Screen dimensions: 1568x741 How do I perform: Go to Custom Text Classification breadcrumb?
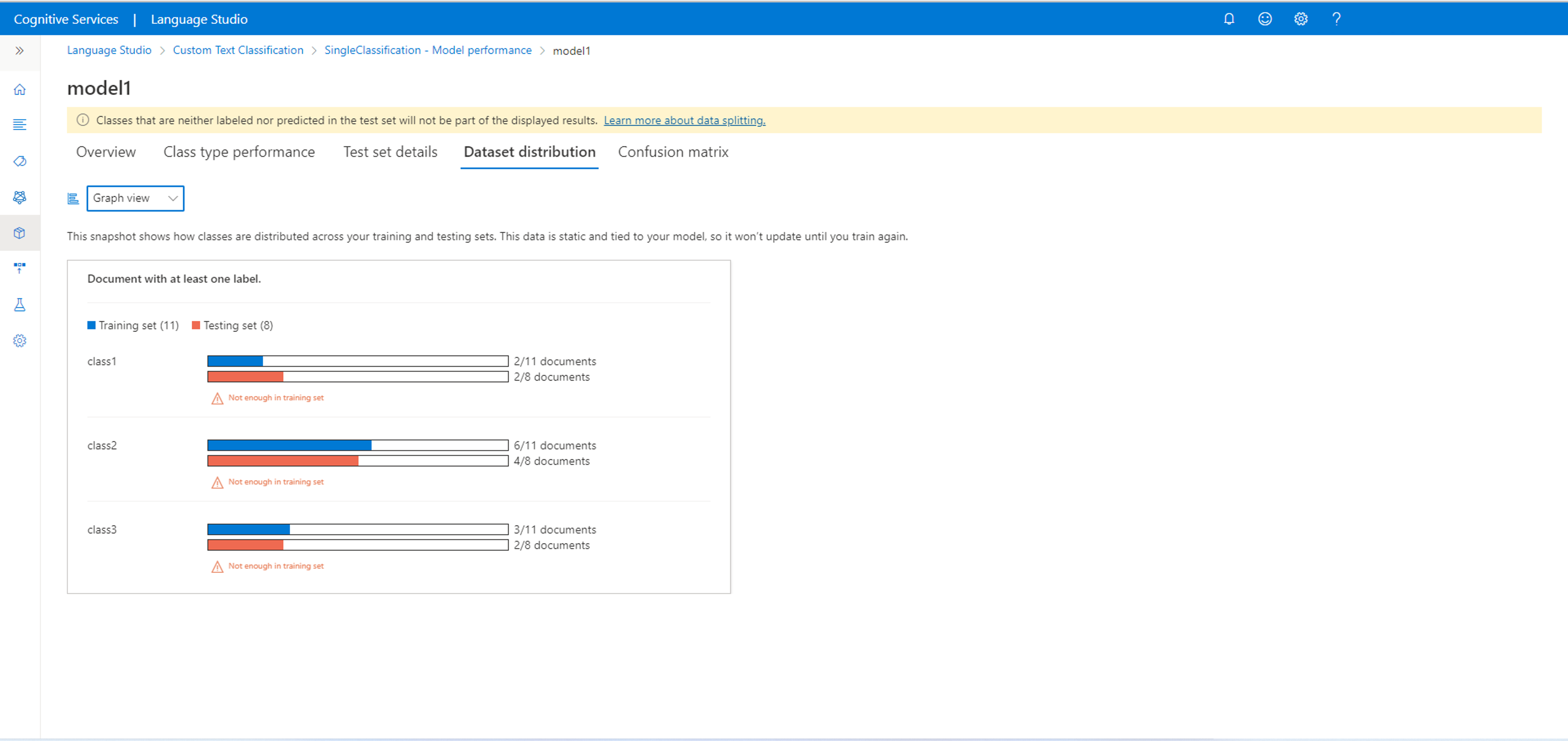[238, 50]
